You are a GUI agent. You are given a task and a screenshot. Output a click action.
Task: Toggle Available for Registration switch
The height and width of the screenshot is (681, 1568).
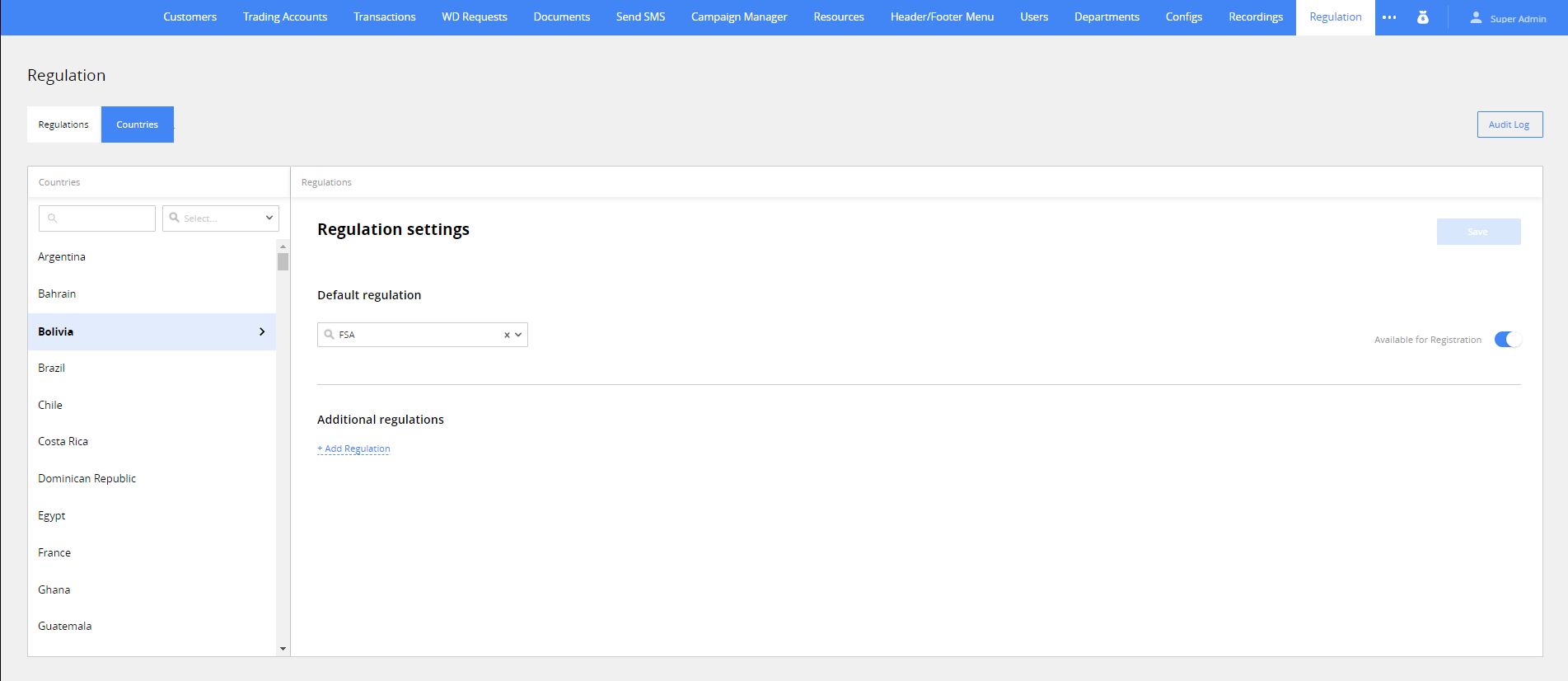click(1508, 340)
